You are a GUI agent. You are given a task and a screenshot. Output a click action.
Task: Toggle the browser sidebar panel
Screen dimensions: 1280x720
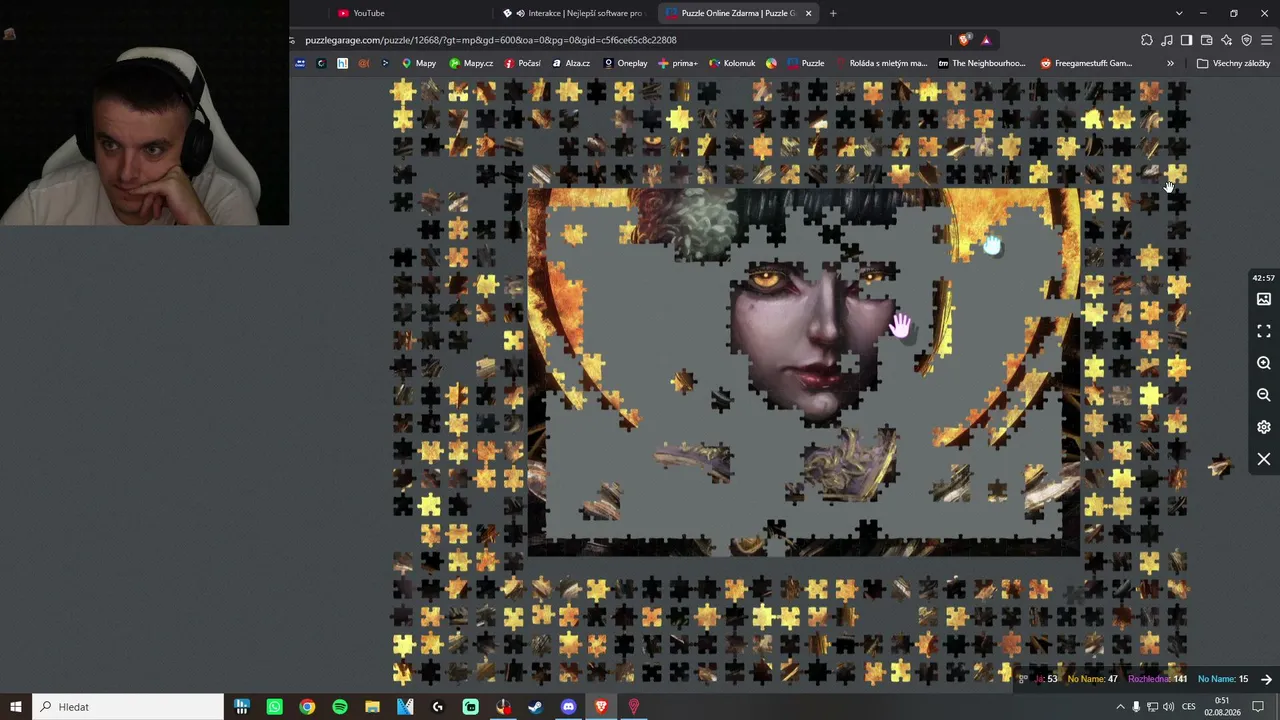tap(1186, 40)
